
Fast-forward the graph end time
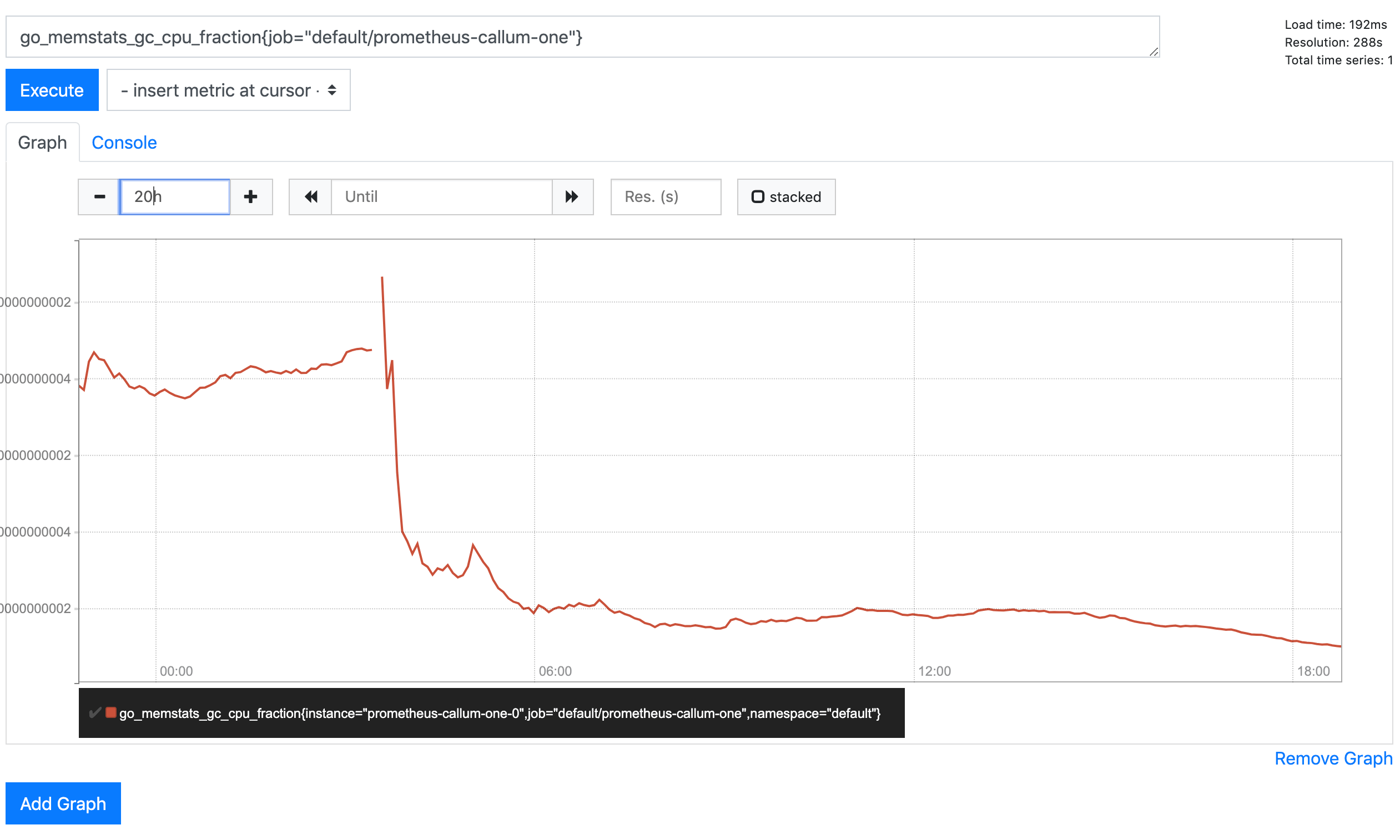tap(572, 197)
